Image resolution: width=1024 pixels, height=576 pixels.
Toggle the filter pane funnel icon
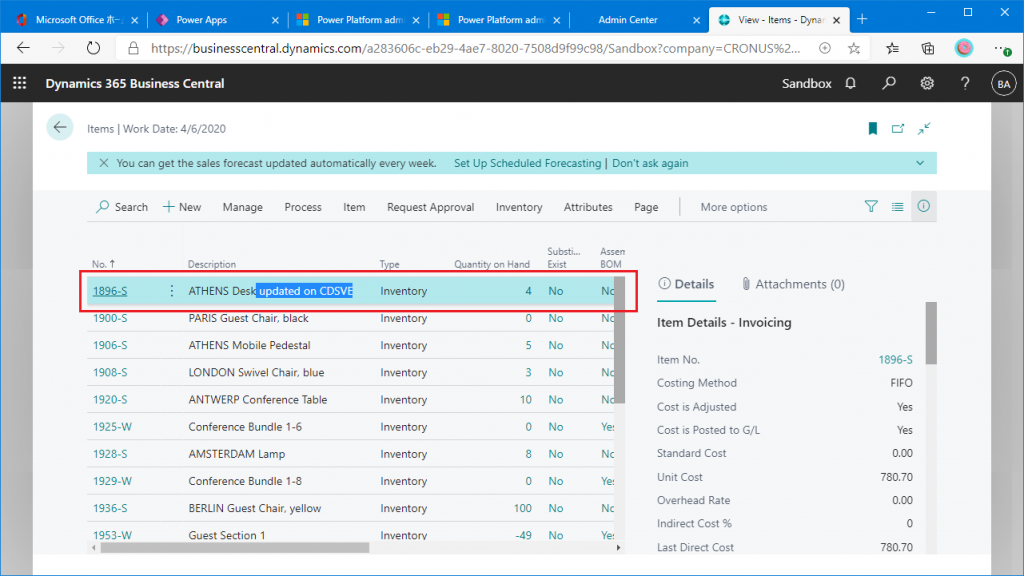[871, 206]
